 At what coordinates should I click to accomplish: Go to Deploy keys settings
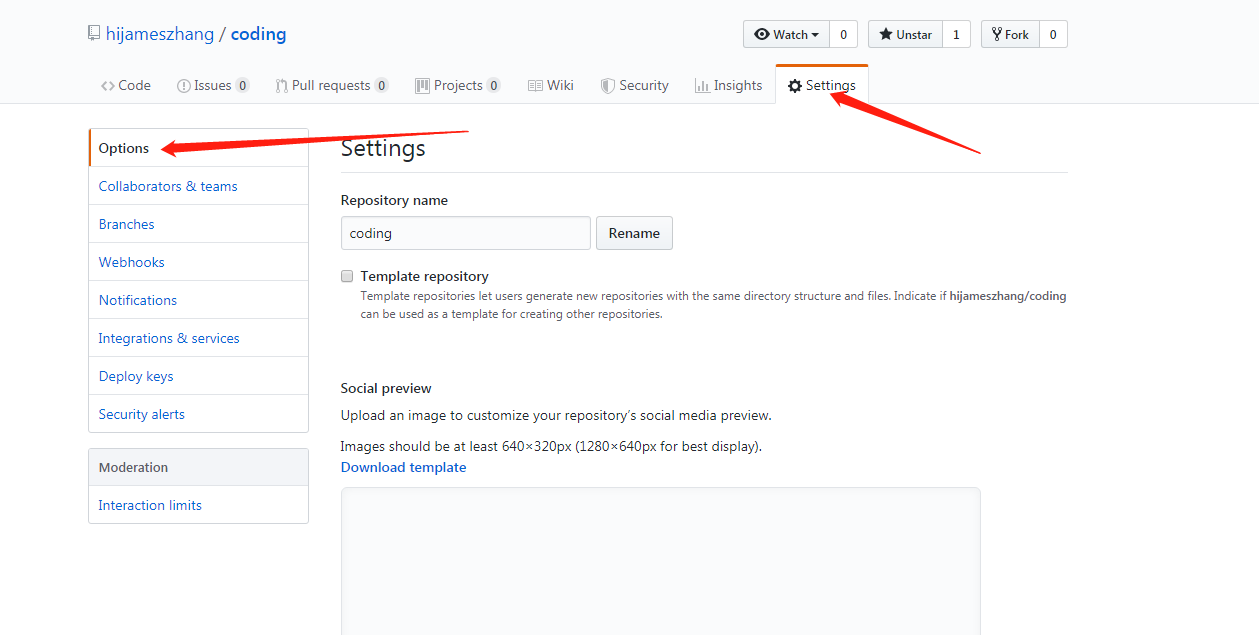click(x=198, y=376)
